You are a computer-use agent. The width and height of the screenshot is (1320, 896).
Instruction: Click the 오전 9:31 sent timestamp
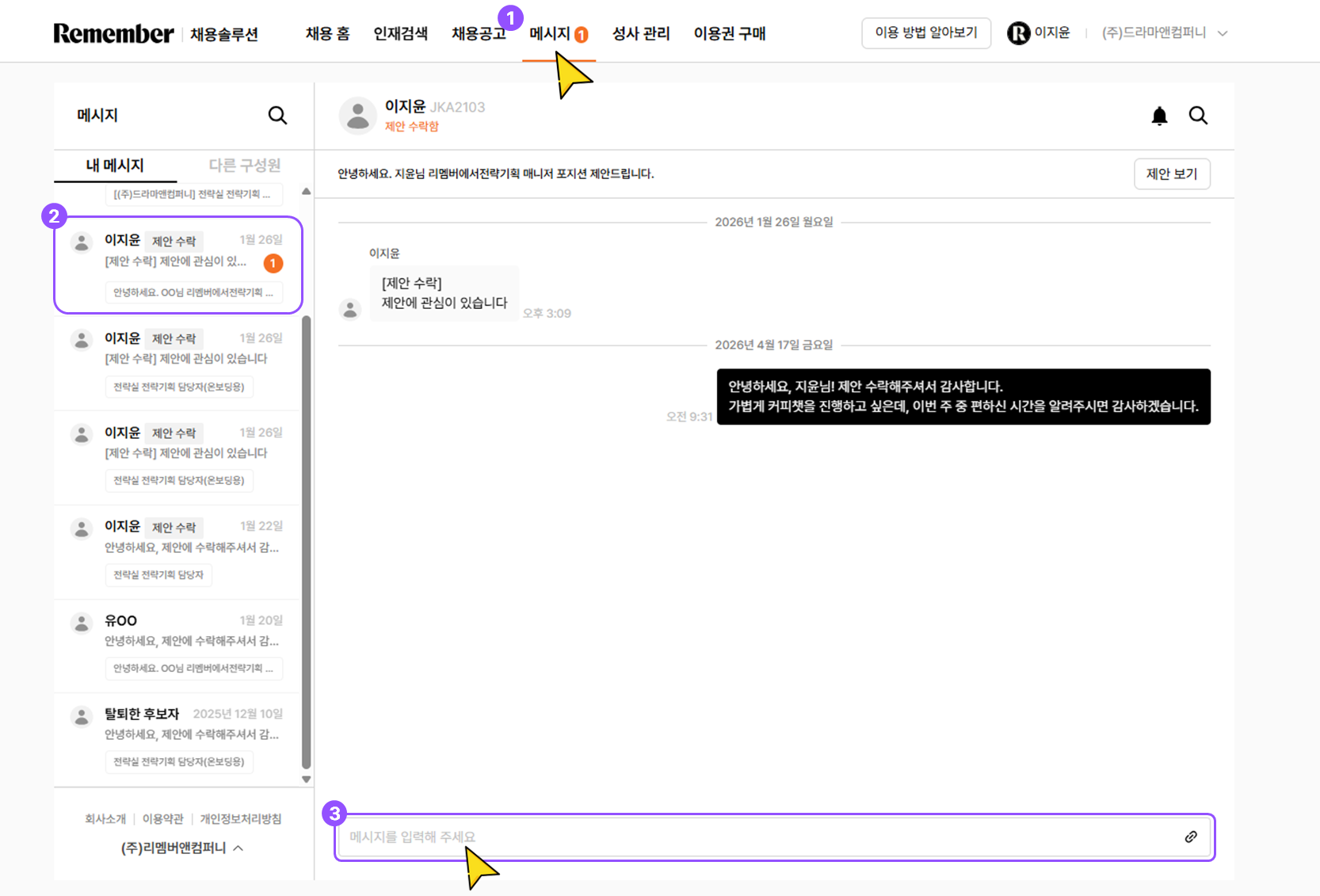pos(689,417)
